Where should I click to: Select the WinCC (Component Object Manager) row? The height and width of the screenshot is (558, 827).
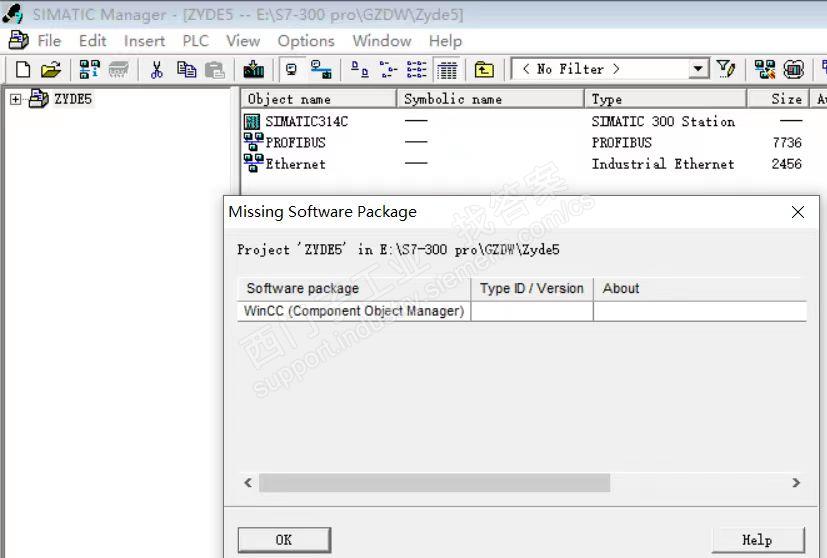(x=522, y=311)
